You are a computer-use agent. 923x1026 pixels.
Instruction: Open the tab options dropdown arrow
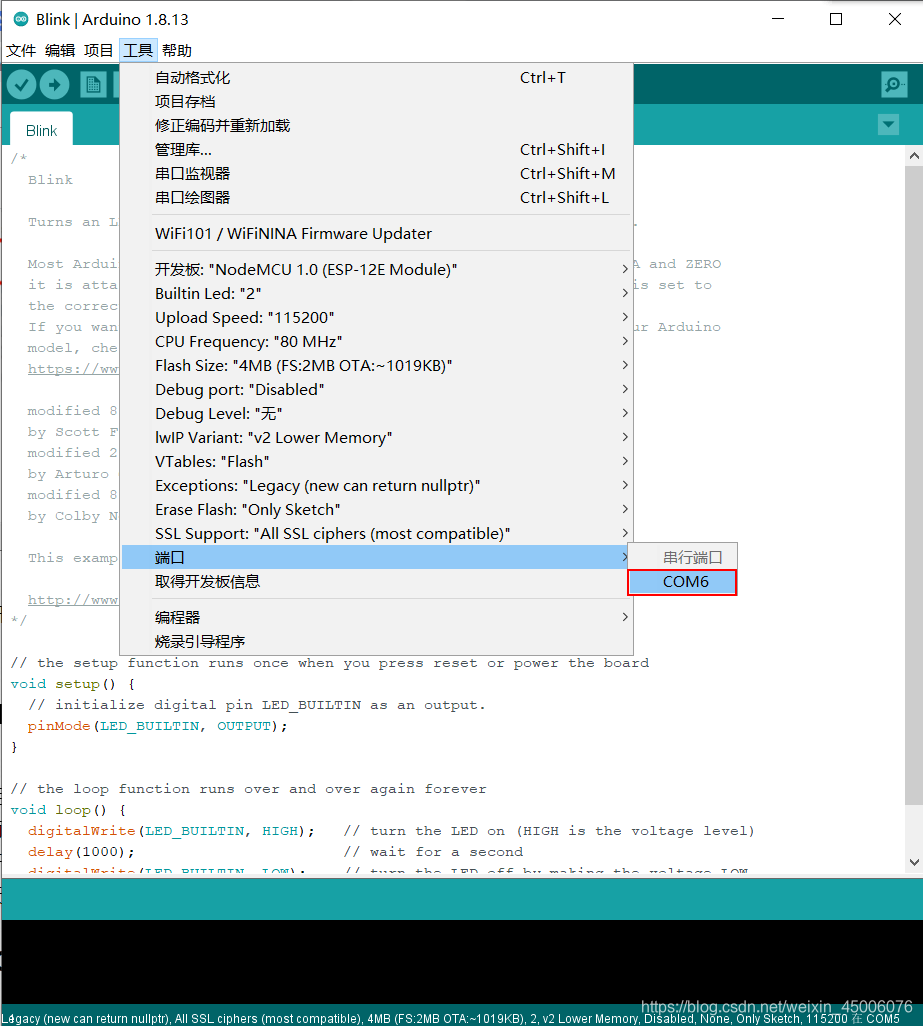pyautogui.click(x=888, y=124)
